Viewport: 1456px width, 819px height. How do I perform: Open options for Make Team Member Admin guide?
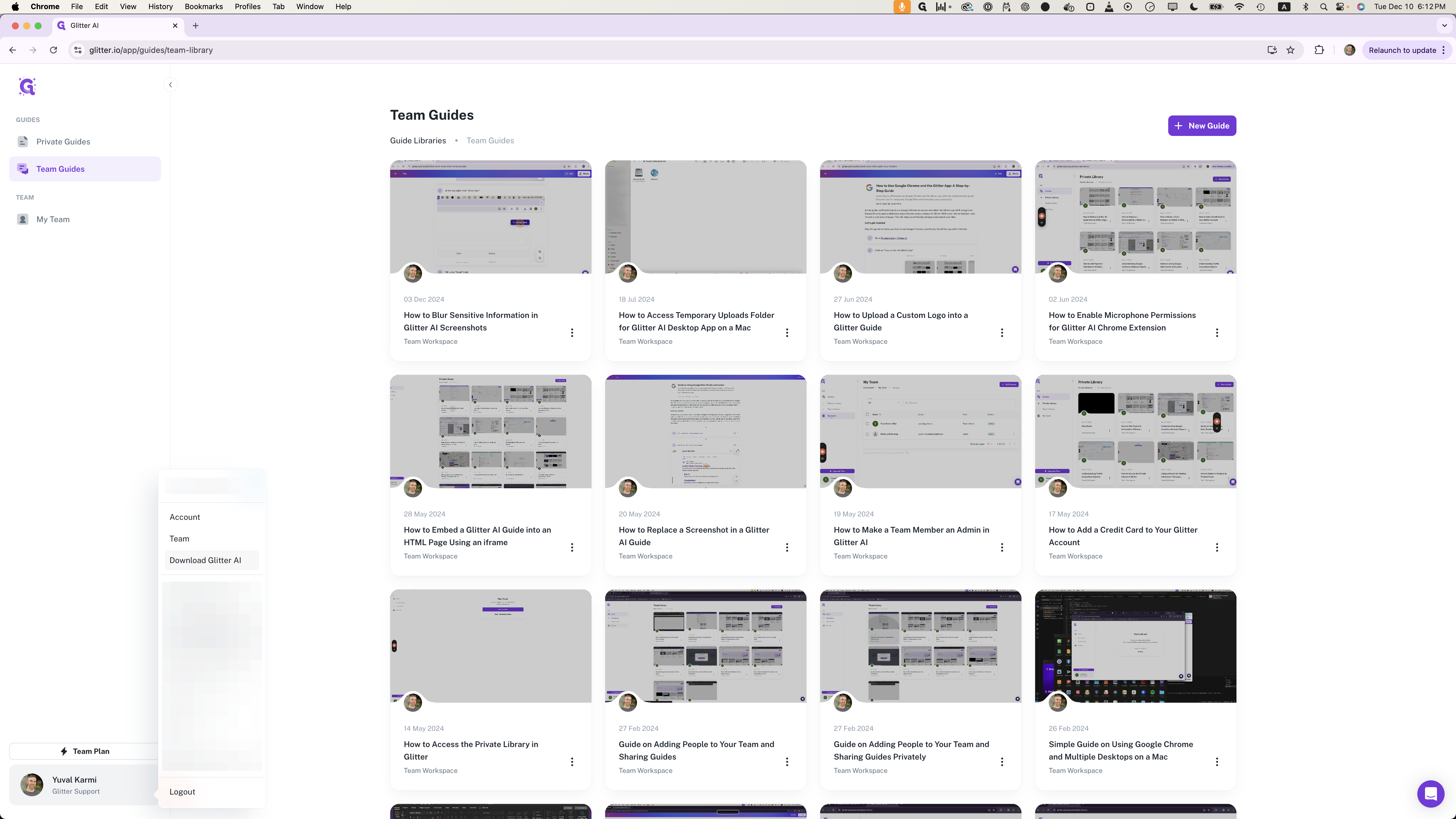[1002, 548]
